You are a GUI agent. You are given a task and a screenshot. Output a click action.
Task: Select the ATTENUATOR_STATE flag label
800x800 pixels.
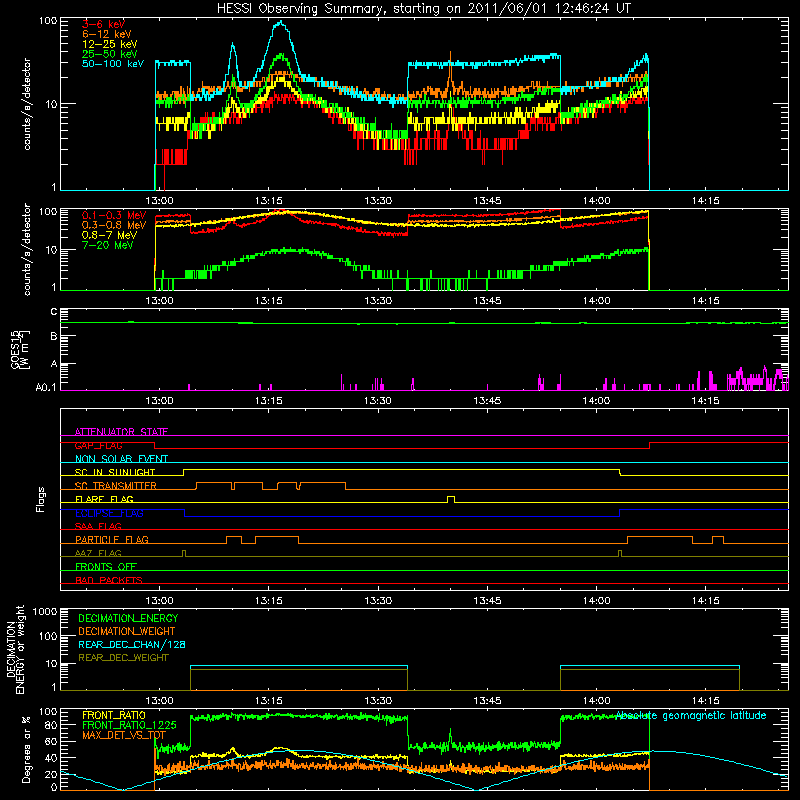(121, 432)
